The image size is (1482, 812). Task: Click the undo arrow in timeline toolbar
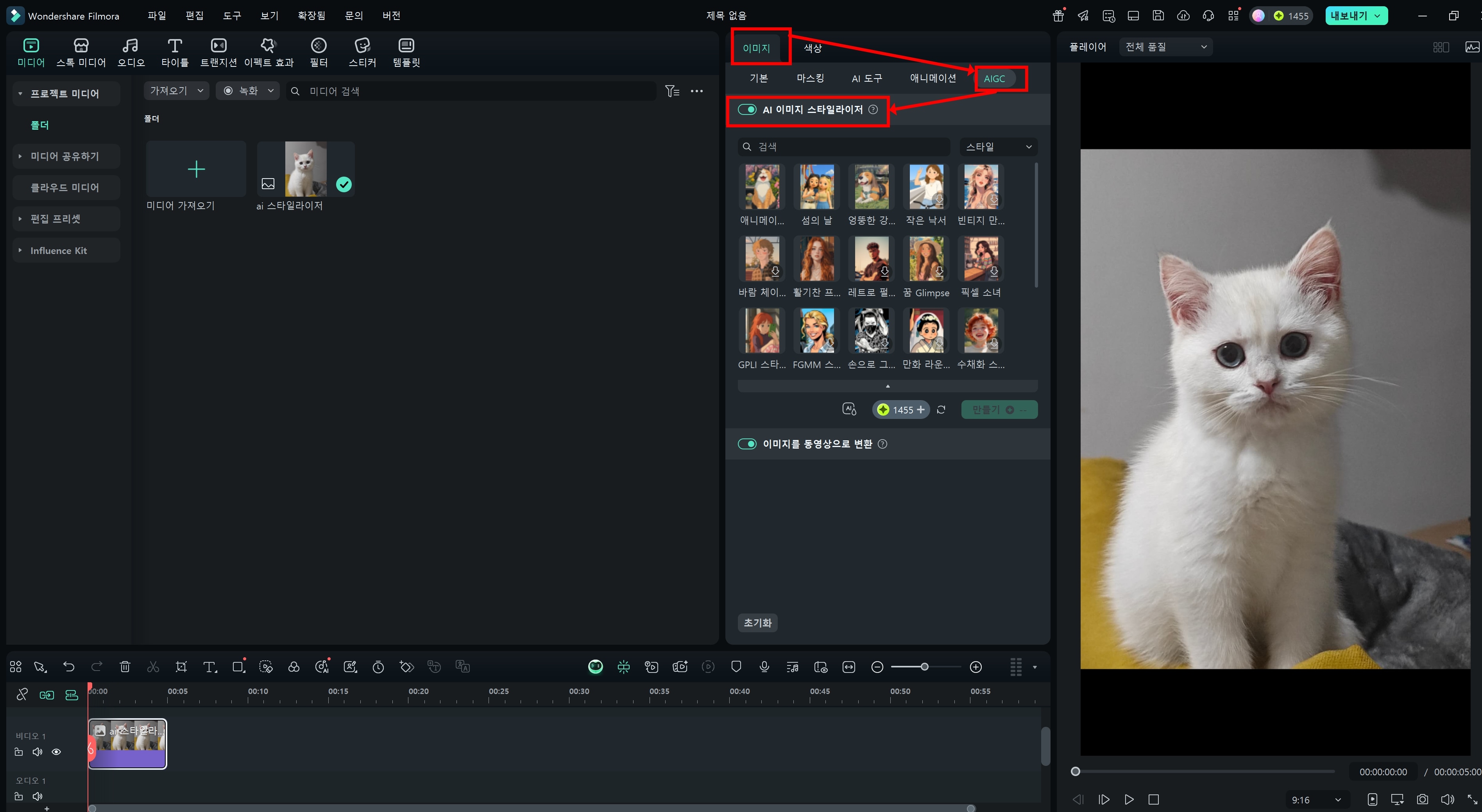point(68,667)
